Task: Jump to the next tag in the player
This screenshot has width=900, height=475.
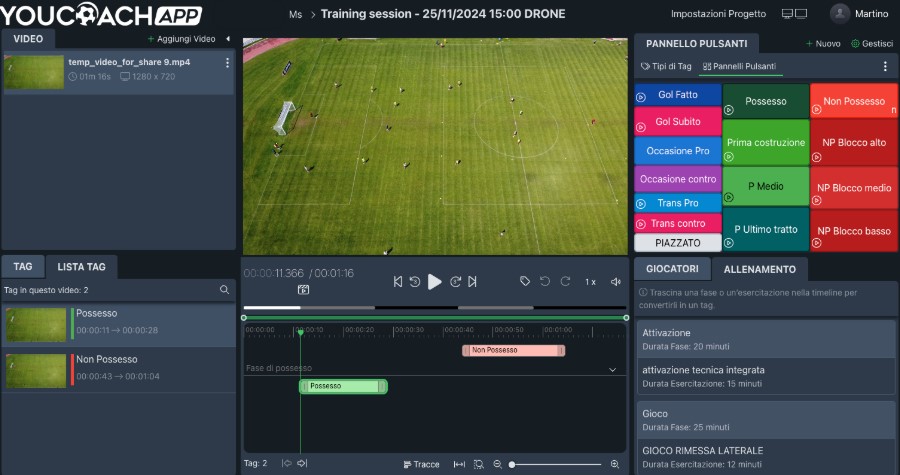Action: click(472, 282)
